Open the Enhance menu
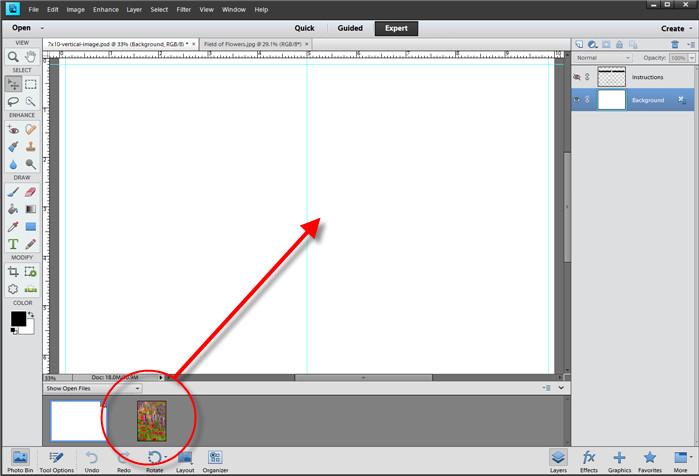699x476 pixels. (x=106, y=9)
